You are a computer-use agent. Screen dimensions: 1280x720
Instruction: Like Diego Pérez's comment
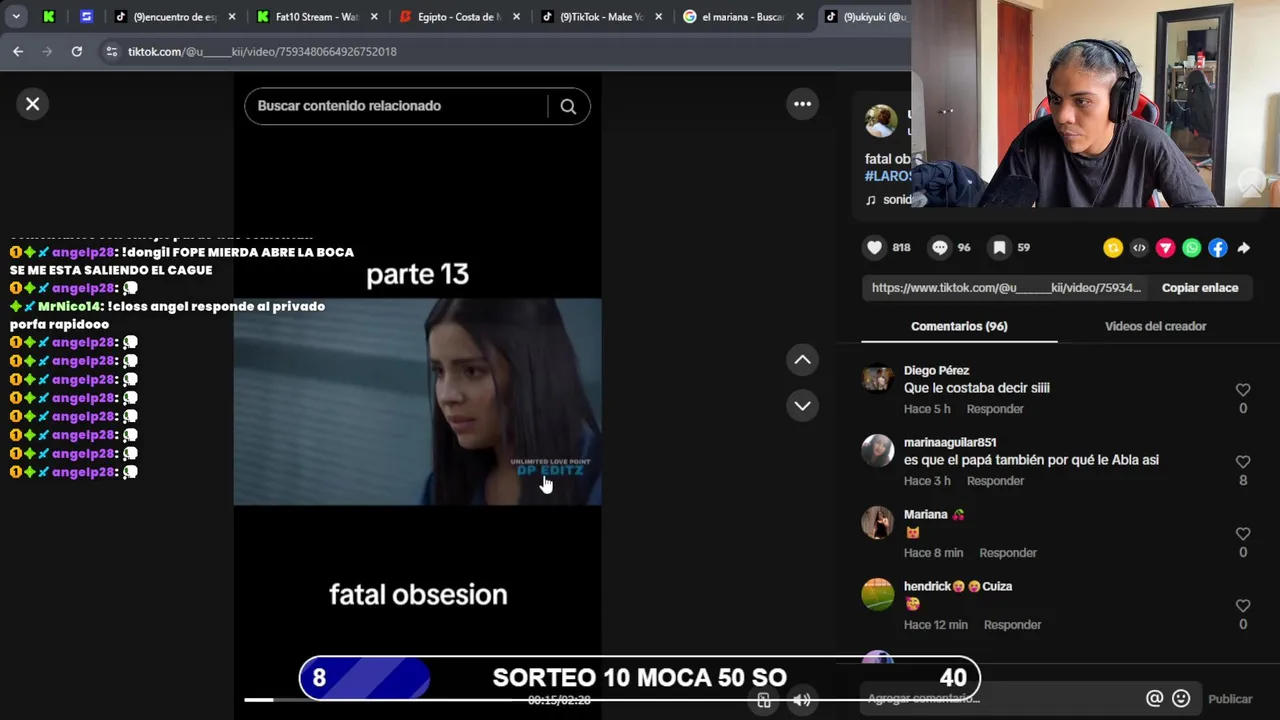point(1243,390)
